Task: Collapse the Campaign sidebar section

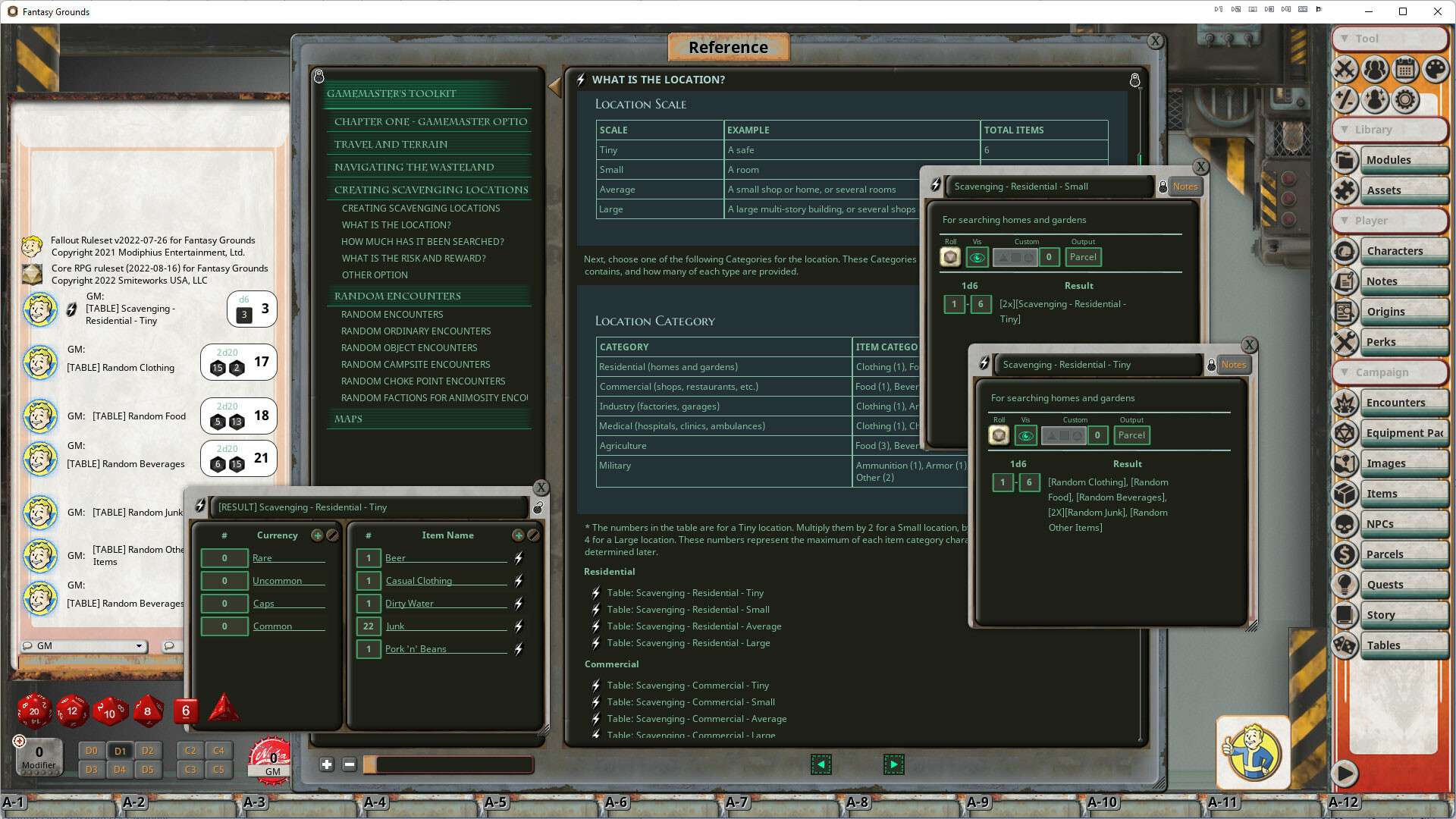Action: point(1346,372)
